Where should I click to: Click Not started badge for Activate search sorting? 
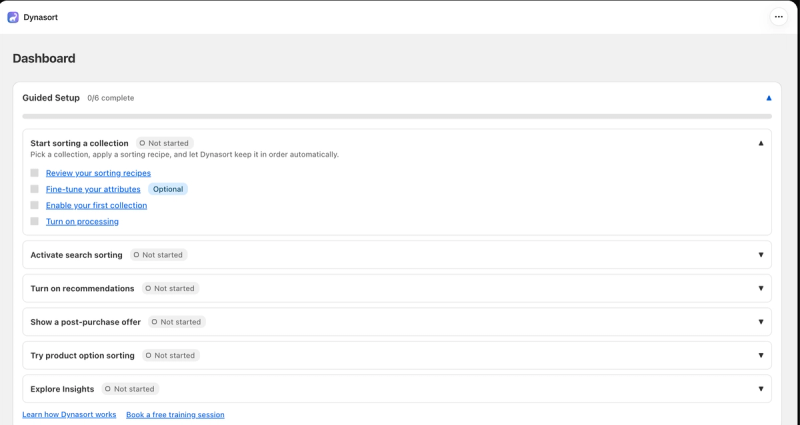coord(158,255)
